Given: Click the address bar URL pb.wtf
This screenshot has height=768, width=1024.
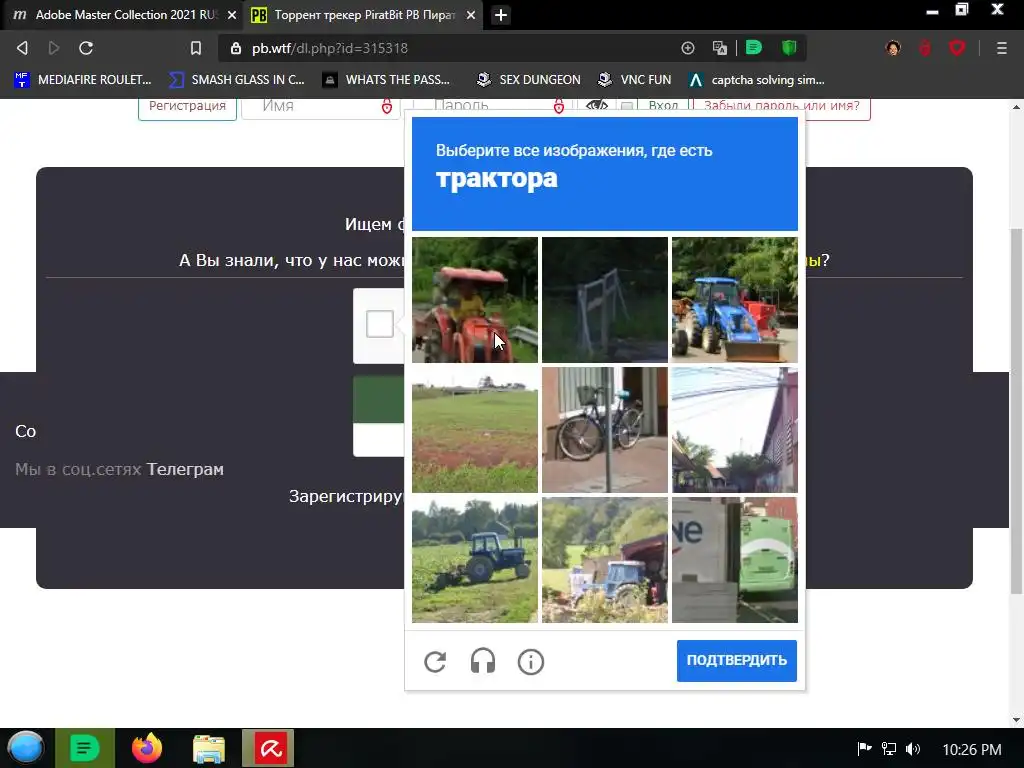Looking at the screenshot, I should coord(330,48).
